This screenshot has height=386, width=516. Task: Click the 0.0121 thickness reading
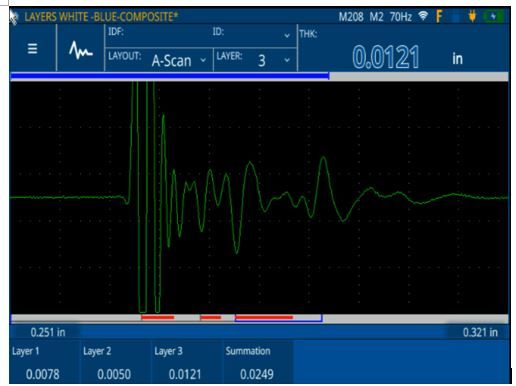[386, 57]
